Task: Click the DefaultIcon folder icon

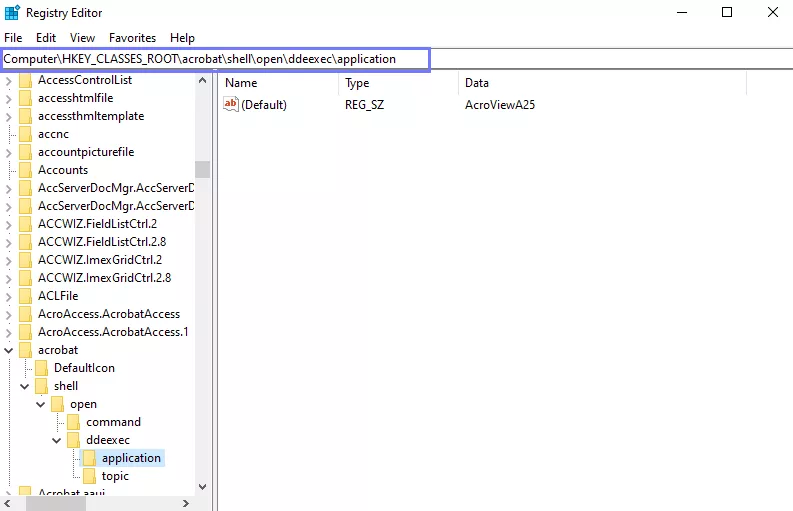Action: click(41, 368)
